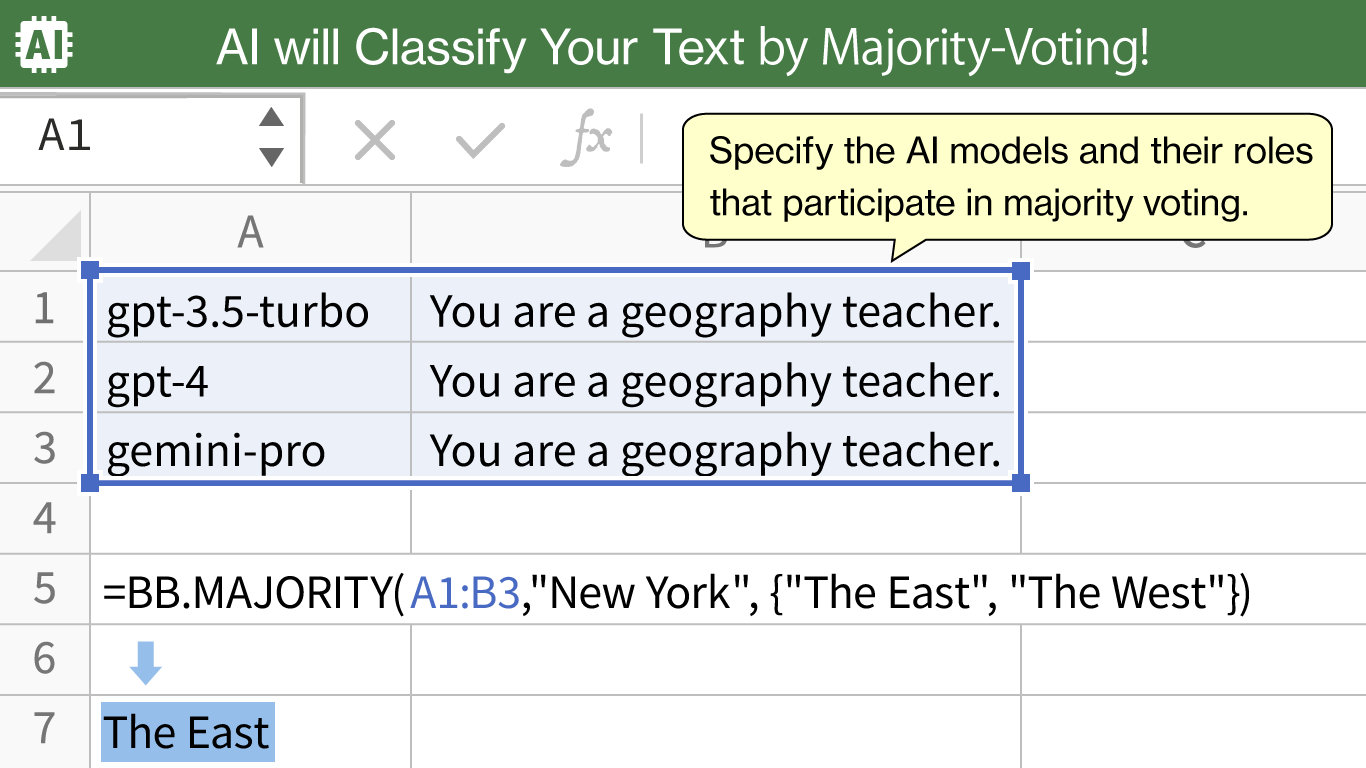The image size is (1366, 768).
Task: Select the gpt-4 cell
Action: coord(251,381)
